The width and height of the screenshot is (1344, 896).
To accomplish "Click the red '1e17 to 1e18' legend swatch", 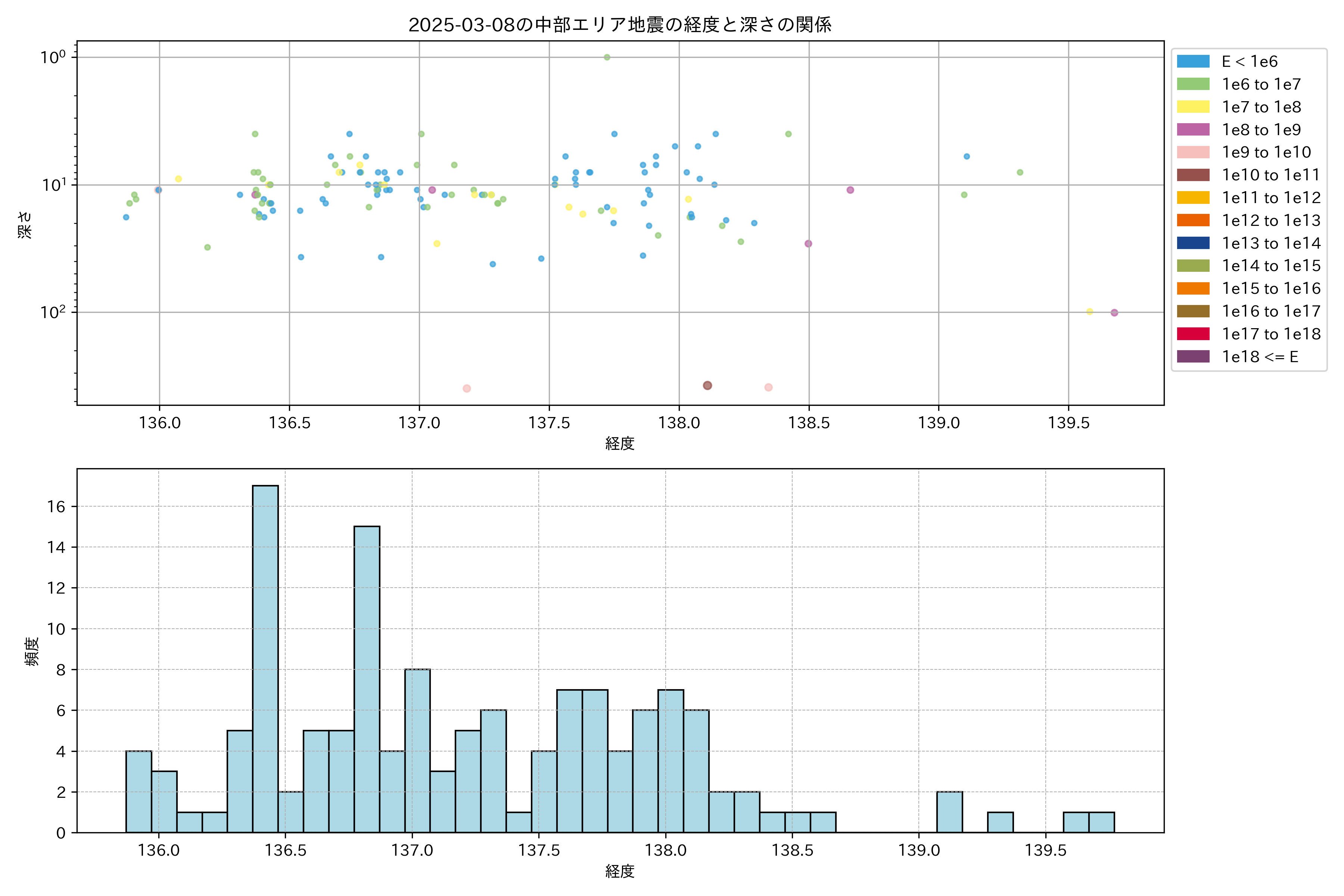I will coord(1192,334).
